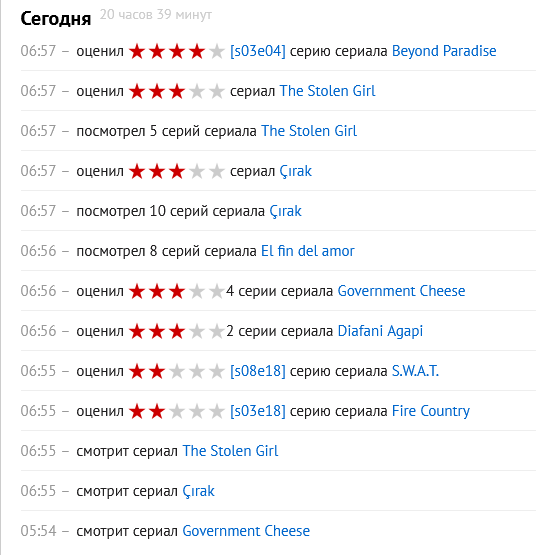The image size is (536, 555).
Task: Open the El fin del amor link
Action: [x=308, y=251]
